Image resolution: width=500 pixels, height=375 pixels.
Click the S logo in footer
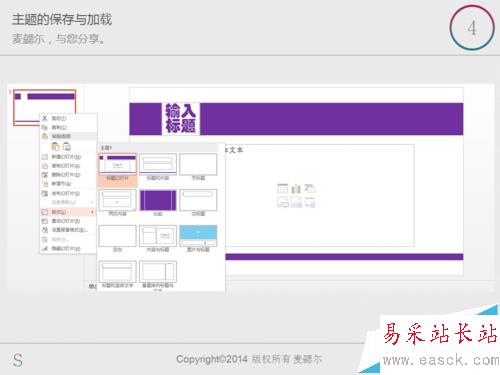18,360
